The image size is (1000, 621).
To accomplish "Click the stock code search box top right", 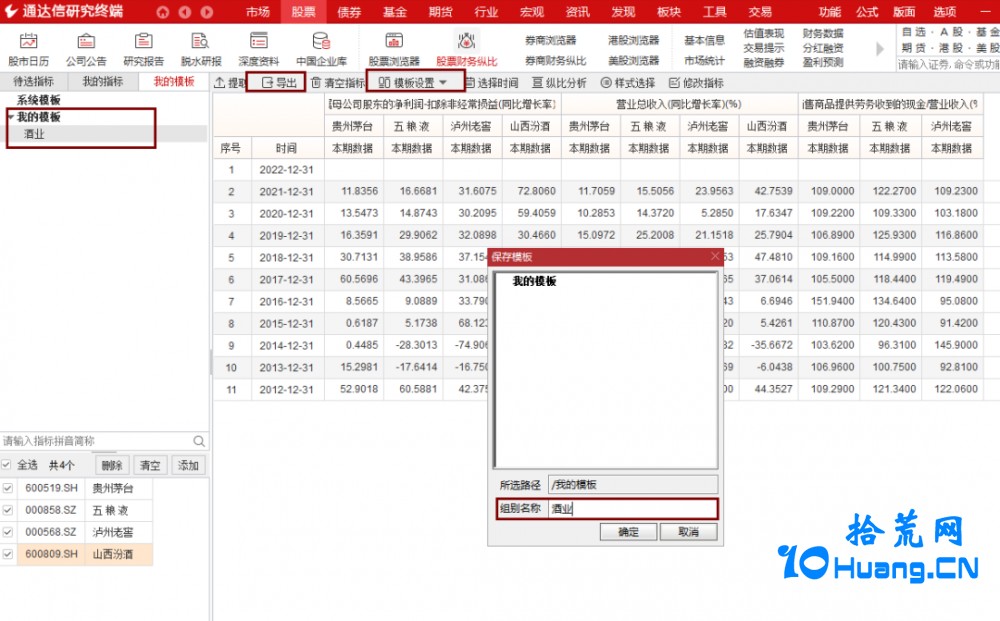I will tap(948, 64).
